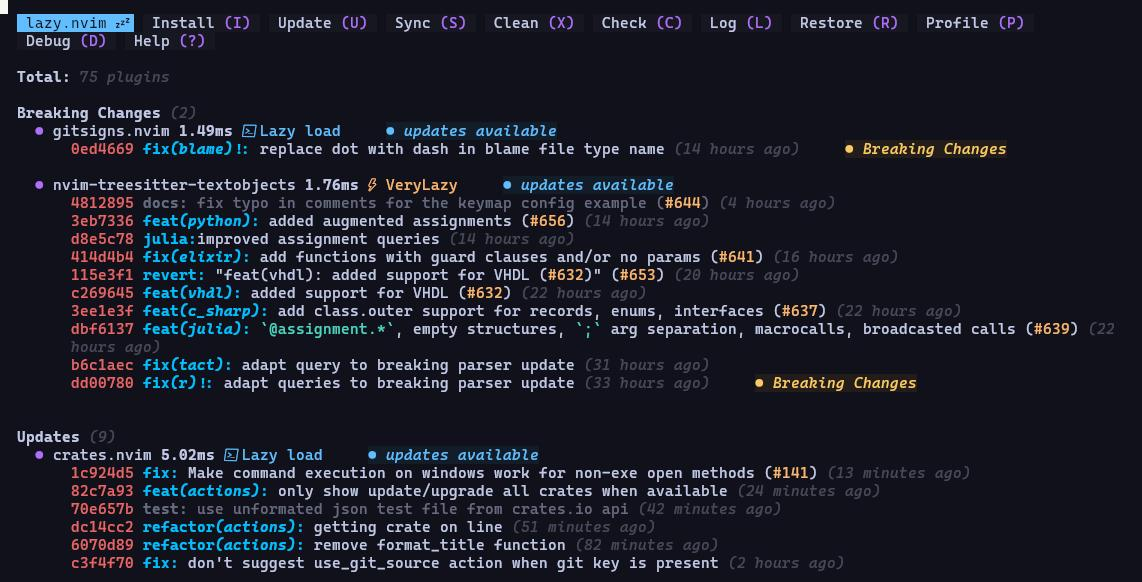Image resolution: width=1142 pixels, height=582 pixels.
Task: Open commit hash c269645
Action: pos(102,293)
